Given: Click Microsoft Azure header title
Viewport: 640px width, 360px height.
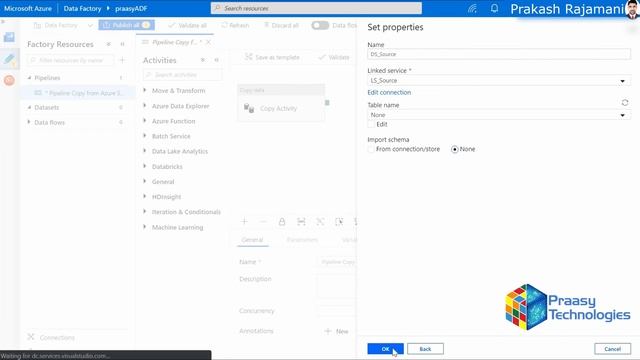Looking at the screenshot, I should tap(28, 8).
